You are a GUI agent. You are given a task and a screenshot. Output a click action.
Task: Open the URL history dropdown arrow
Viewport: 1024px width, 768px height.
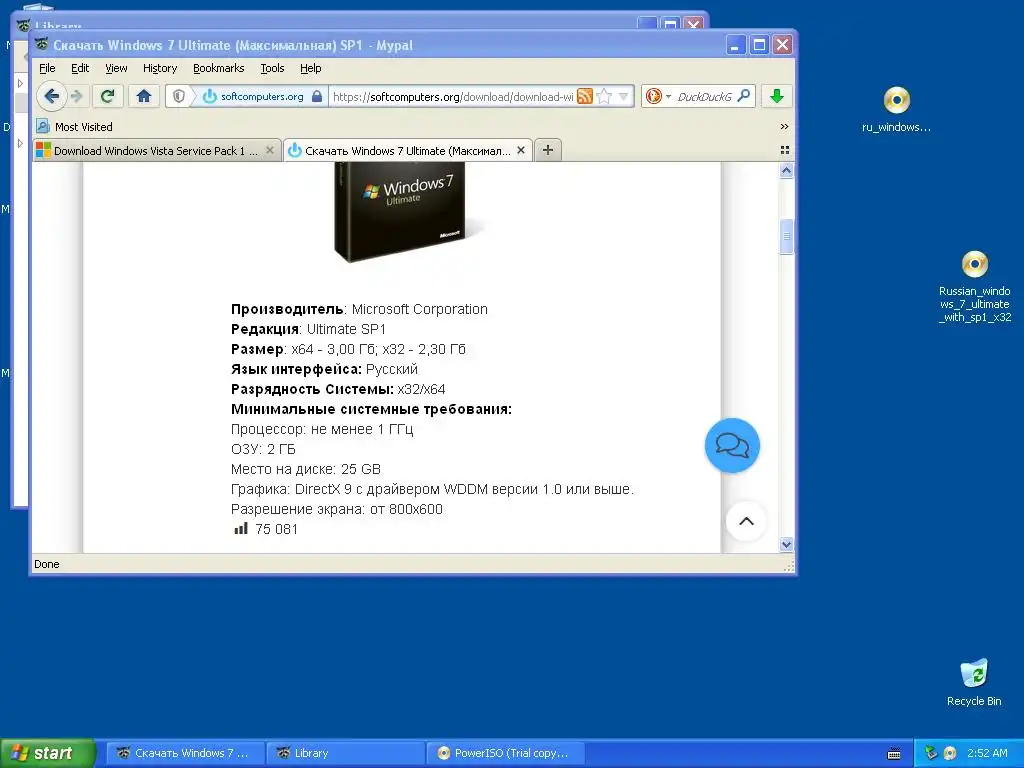tap(624, 97)
